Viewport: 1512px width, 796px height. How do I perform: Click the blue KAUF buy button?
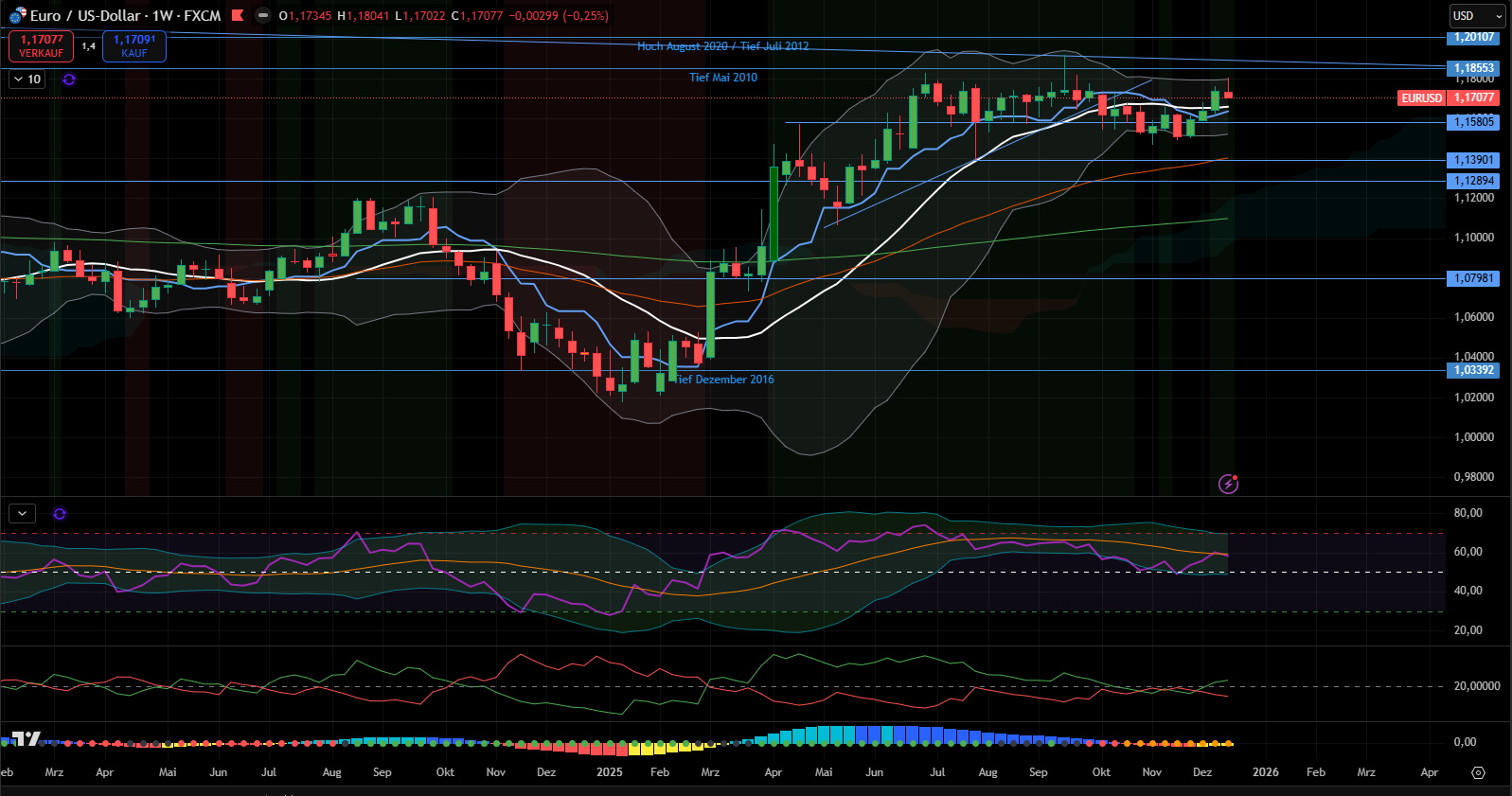click(x=134, y=45)
